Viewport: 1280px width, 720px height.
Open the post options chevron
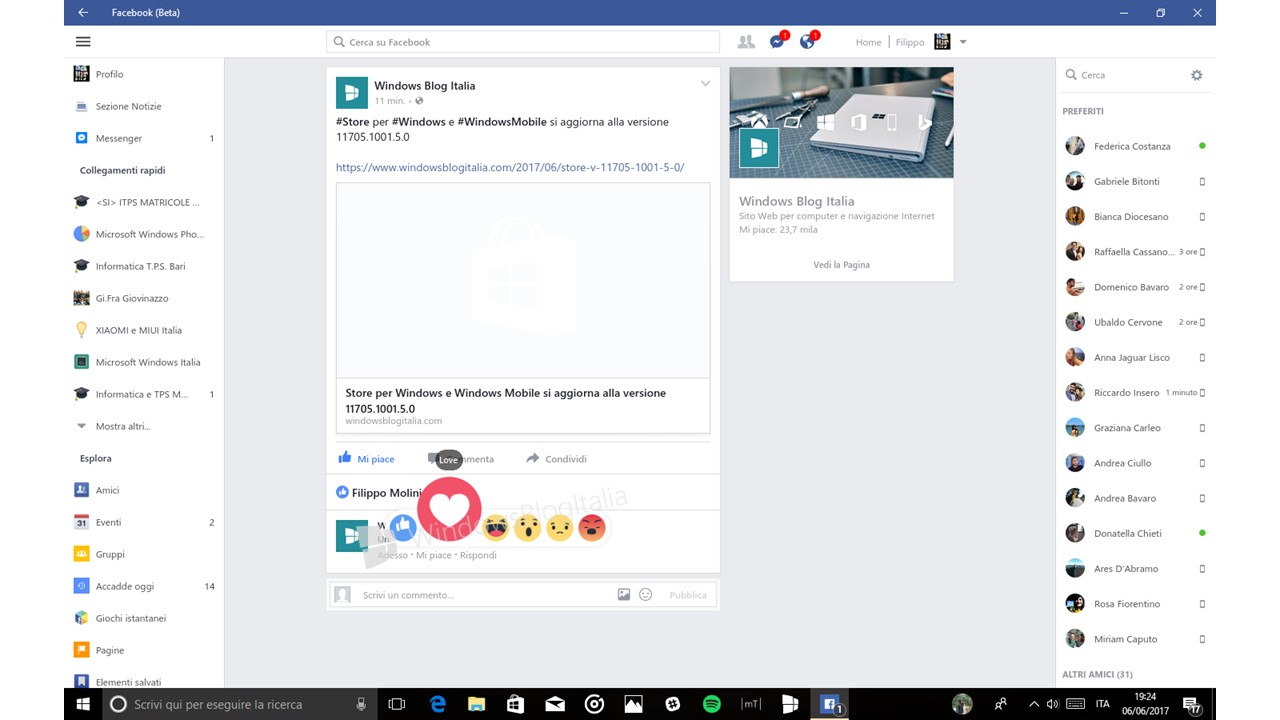click(x=705, y=84)
